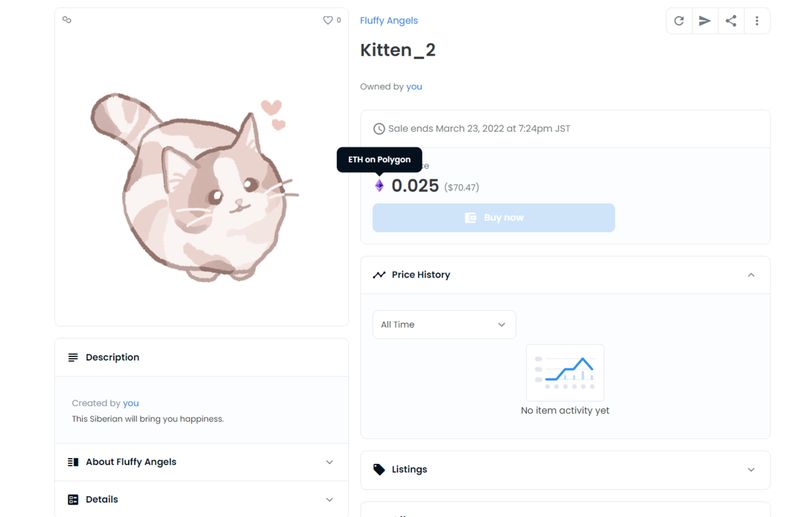The image size is (800, 517).
Task: Expand the Listings section
Action: tap(751, 469)
